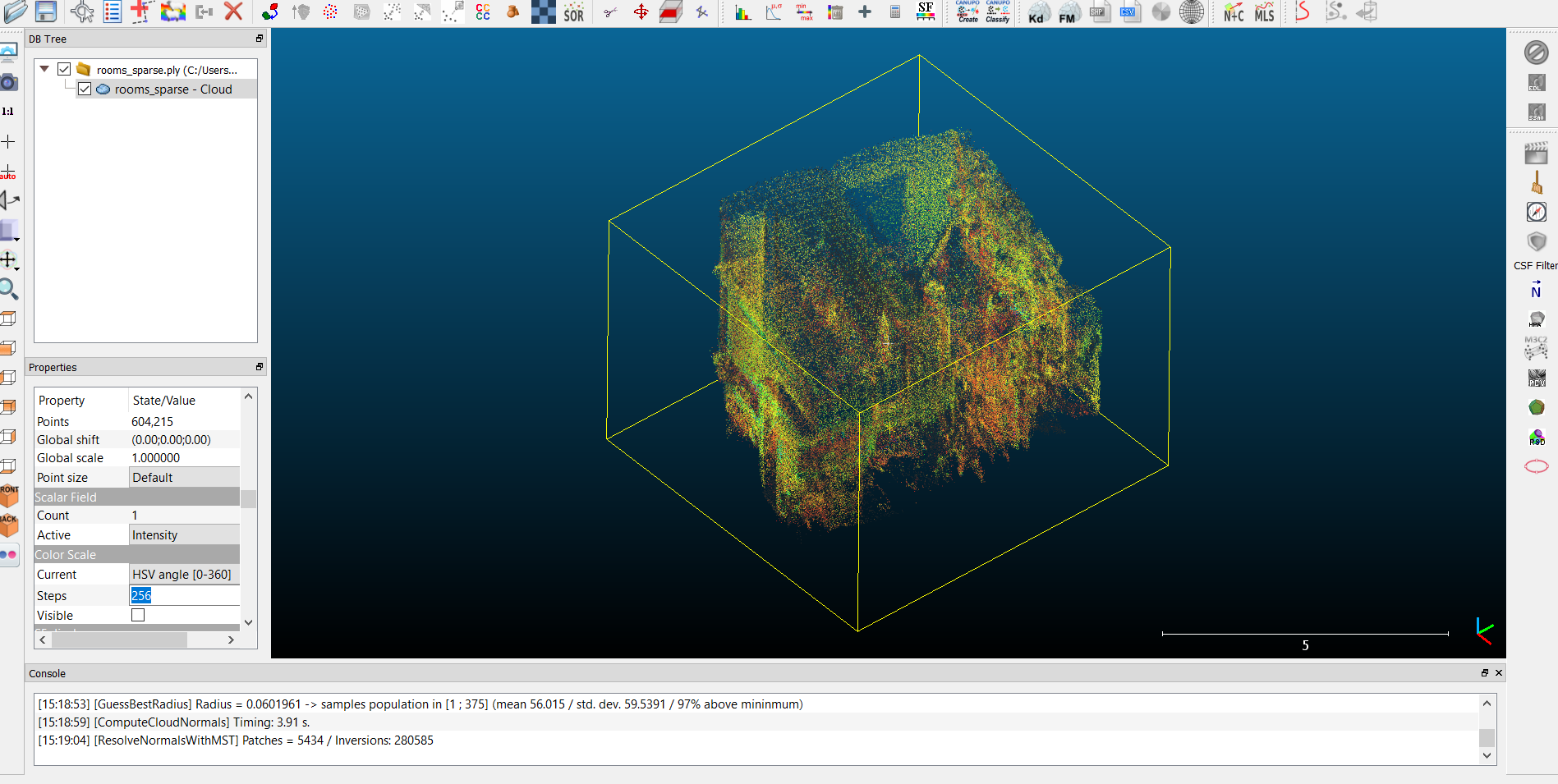This screenshot has width=1558, height=784.
Task: Click the ResolveNormalsWithMST console line
Action: [236, 740]
